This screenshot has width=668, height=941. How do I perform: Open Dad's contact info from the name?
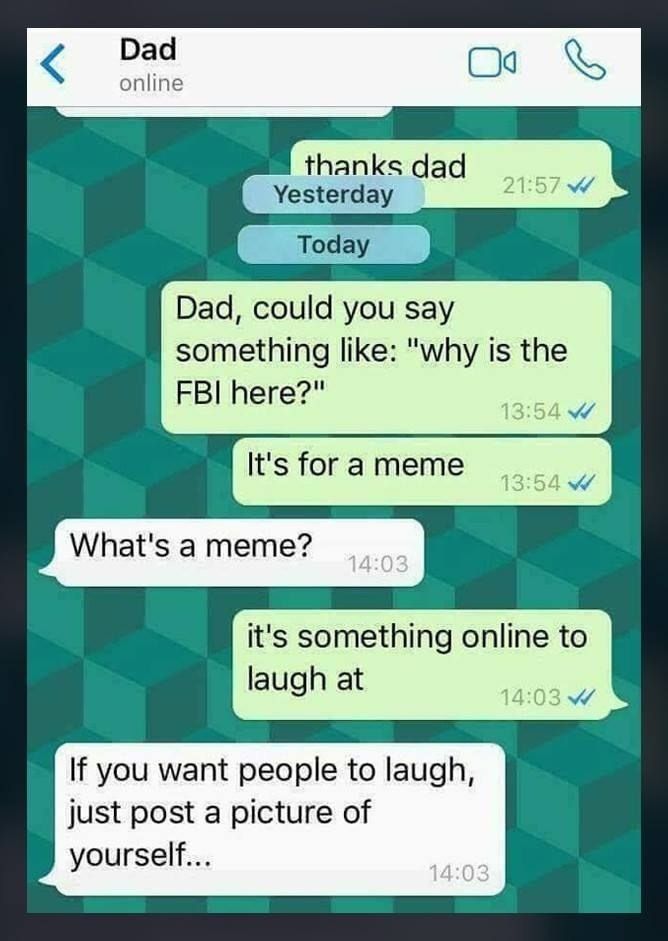148,49
